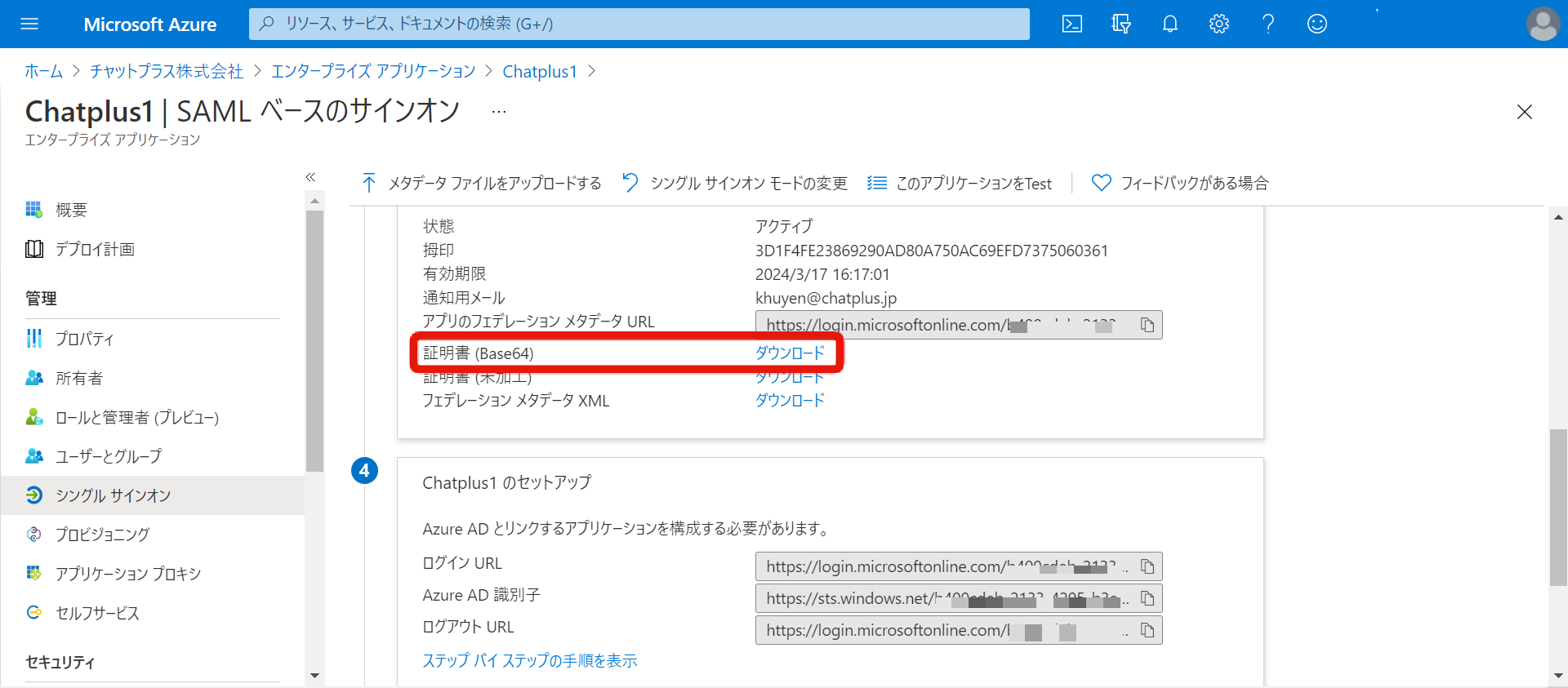This screenshot has width=1568, height=688.
Task: Click the 所有者 people icon
Action: pyautogui.click(x=33, y=378)
